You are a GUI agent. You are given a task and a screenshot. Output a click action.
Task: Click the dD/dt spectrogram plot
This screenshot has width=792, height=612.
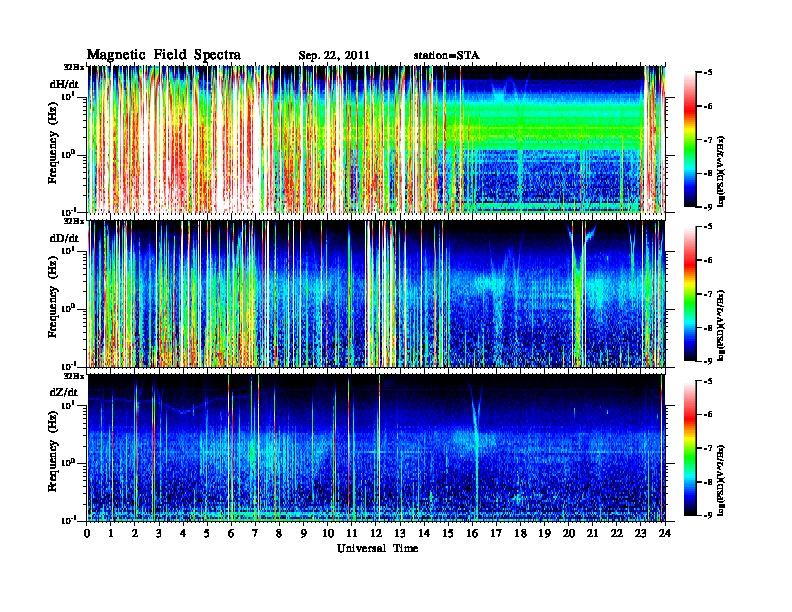[x=377, y=294]
